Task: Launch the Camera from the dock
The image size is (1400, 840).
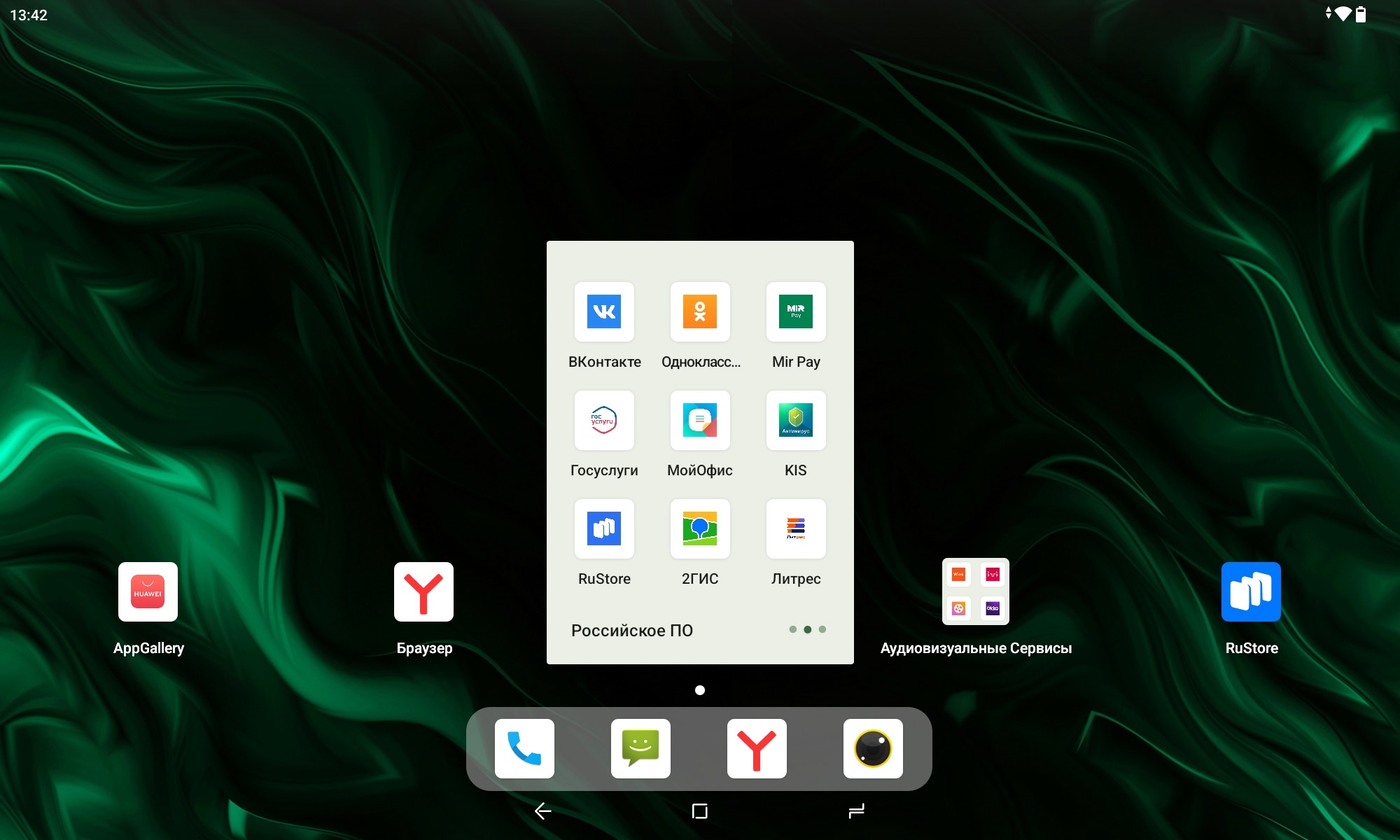Action: pyautogui.click(x=873, y=749)
